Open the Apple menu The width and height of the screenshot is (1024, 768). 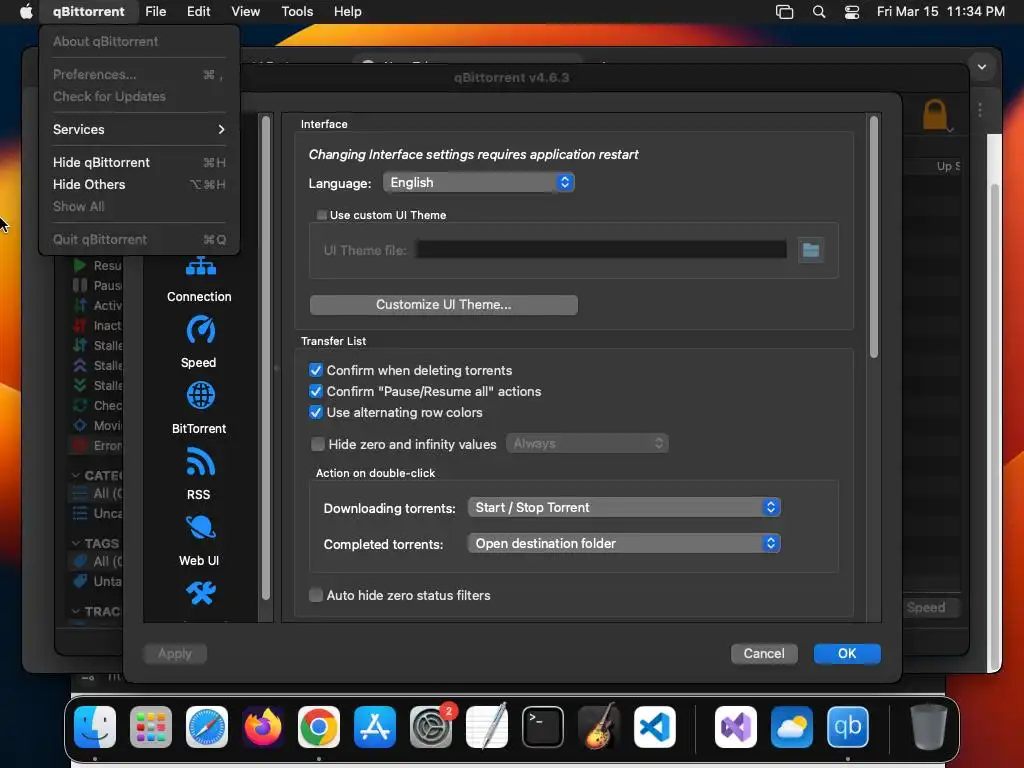tap(26, 12)
